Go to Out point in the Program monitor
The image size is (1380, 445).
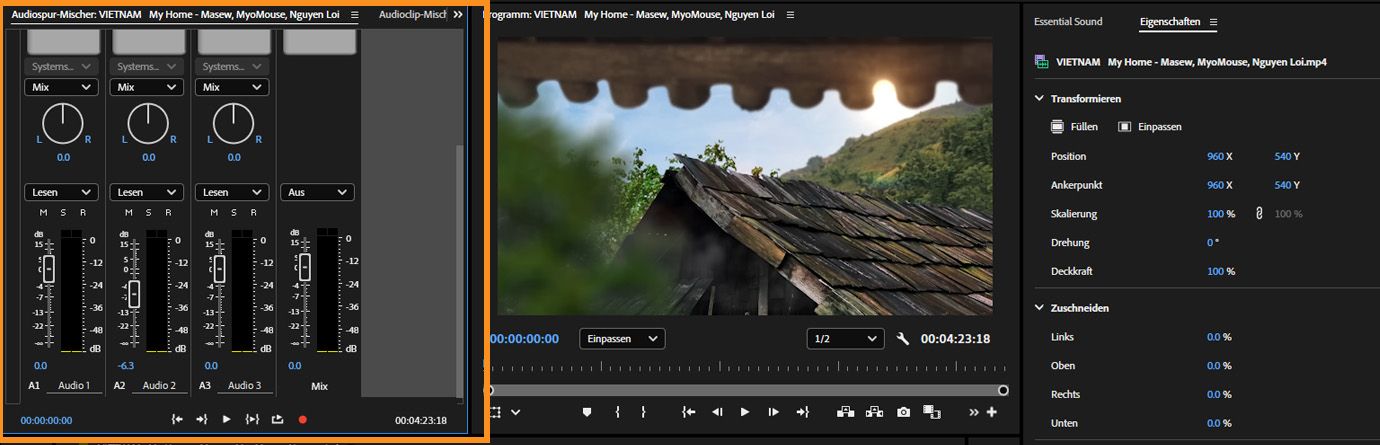click(802, 412)
